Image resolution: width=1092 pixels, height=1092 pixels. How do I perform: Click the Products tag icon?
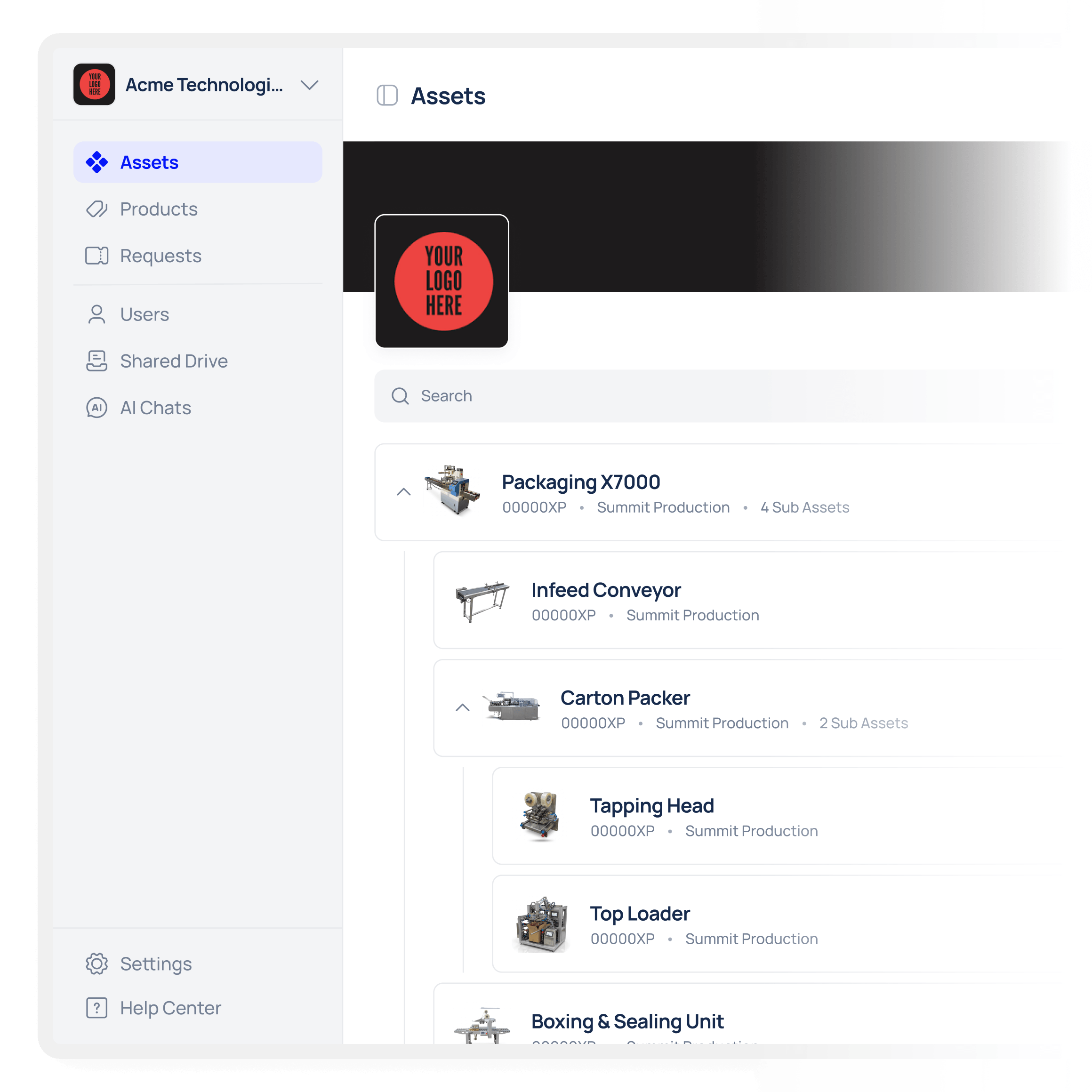[96, 209]
